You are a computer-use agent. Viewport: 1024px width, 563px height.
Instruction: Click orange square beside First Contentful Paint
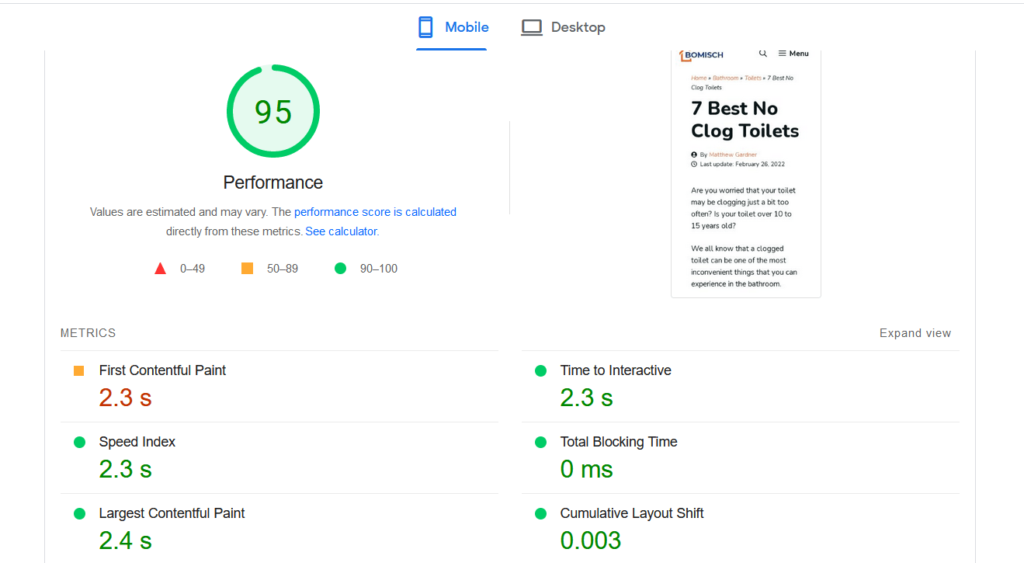coord(79,371)
